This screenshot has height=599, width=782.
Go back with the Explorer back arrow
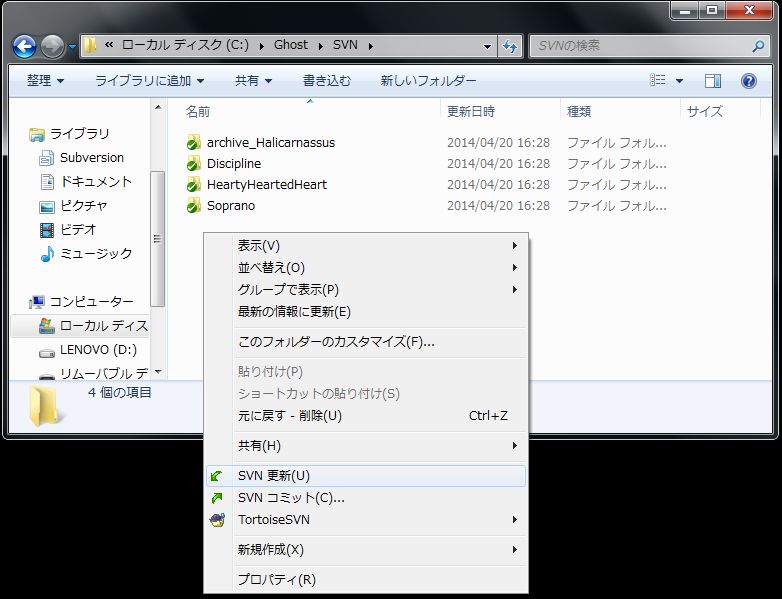(x=24, y=47)
